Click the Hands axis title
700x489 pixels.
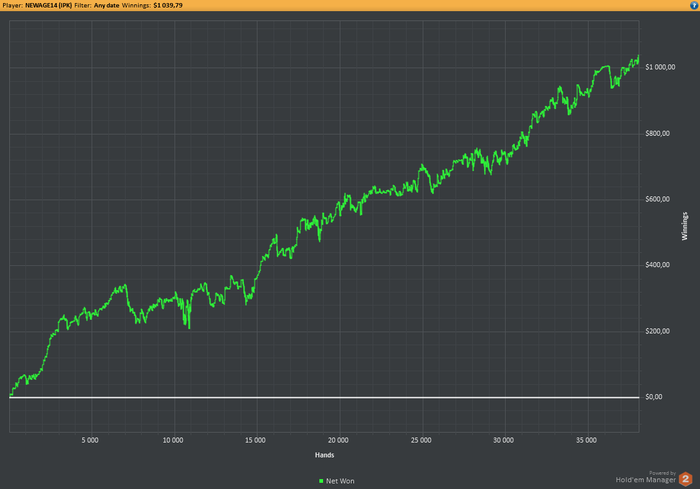point(325,455)
